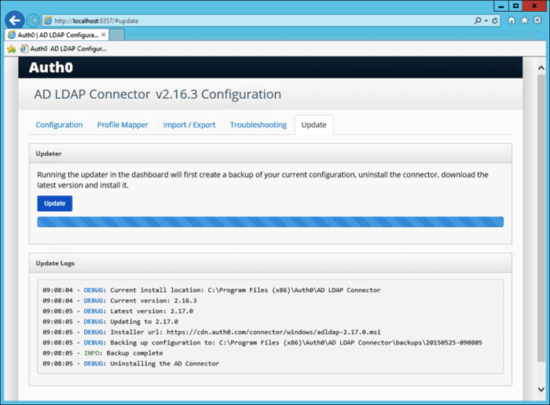Open the Auth0 AD LDAP favorites bar bookmark

pos(63,49)
